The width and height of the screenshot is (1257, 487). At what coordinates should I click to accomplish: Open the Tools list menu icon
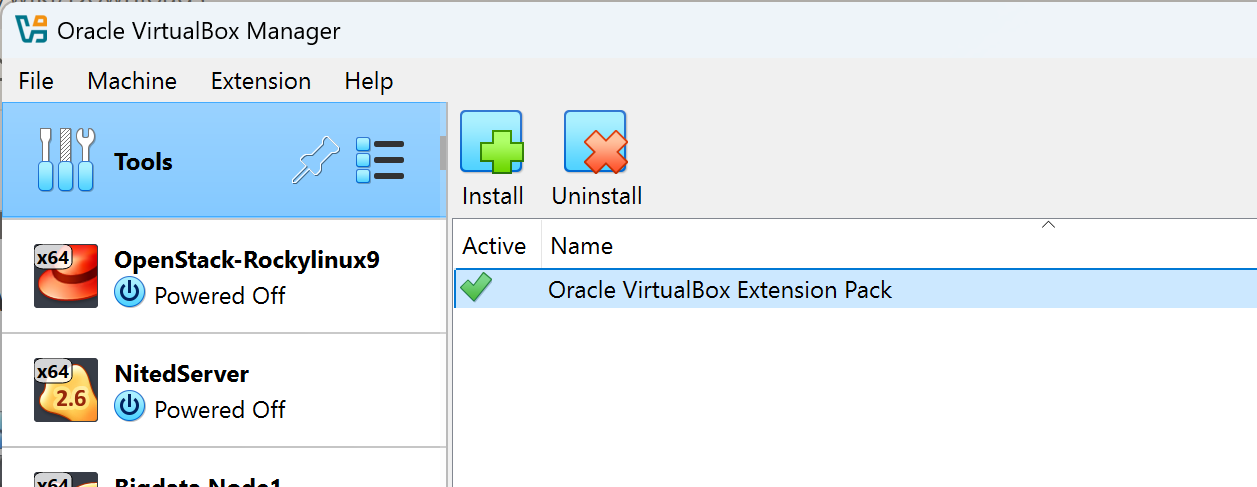point(380,160)
